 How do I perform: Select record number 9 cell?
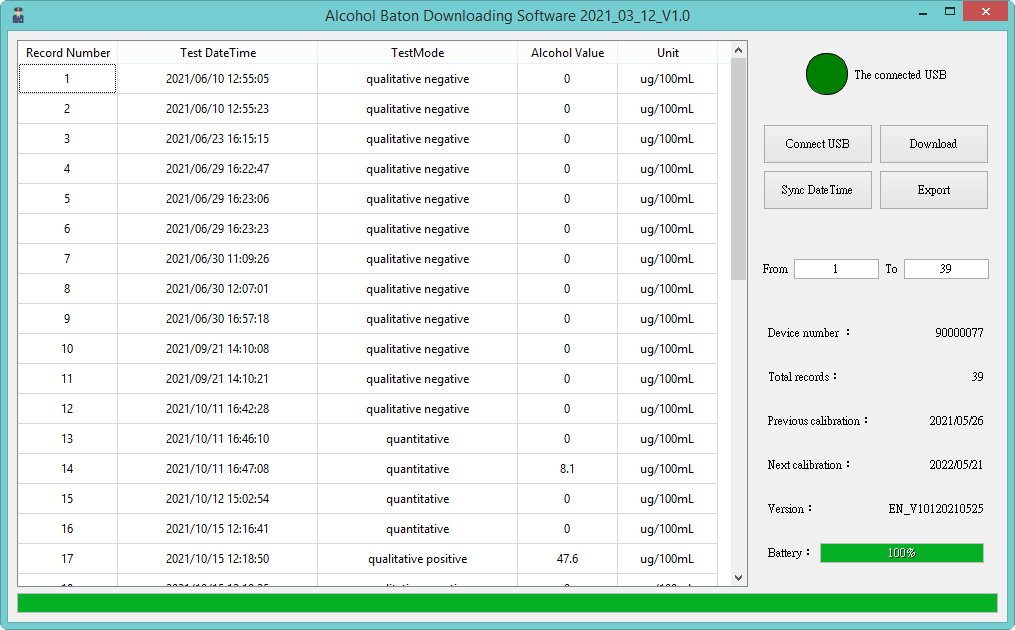click(x=67, y=319)
